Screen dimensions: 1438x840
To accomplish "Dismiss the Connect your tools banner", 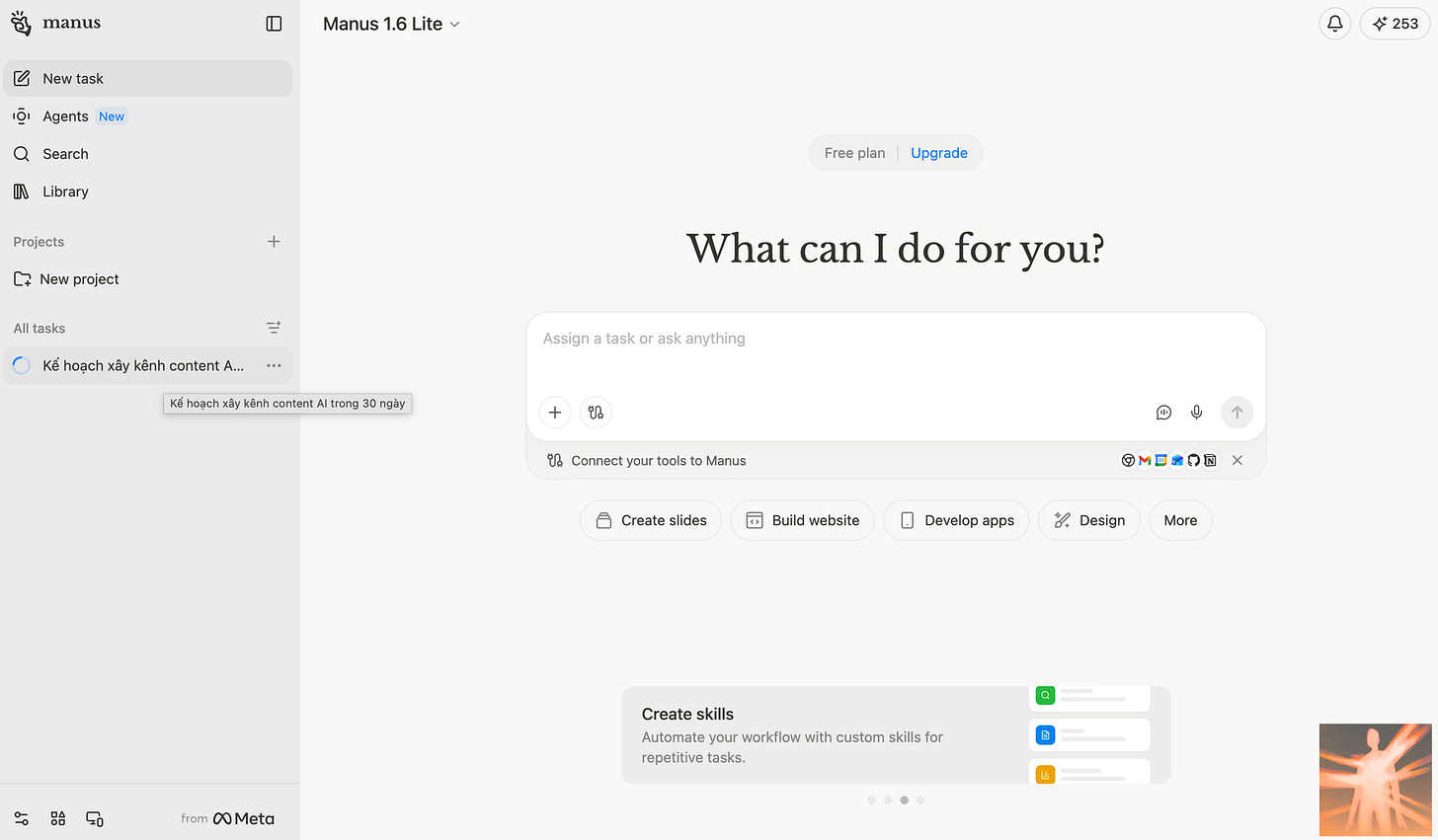I will pyautogui.click(x=1238, y=461).
